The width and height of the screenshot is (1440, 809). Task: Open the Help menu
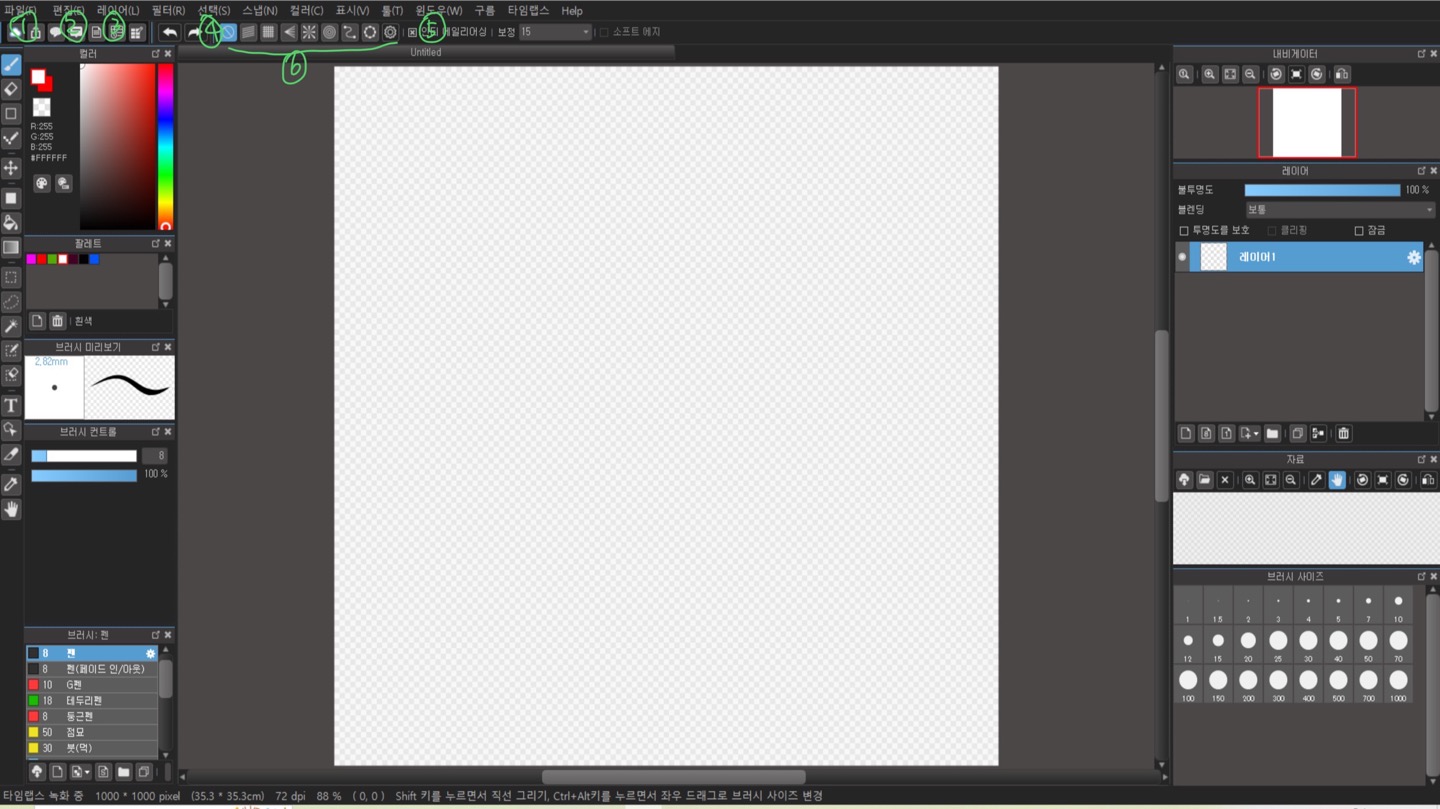(x=572, y=11)
